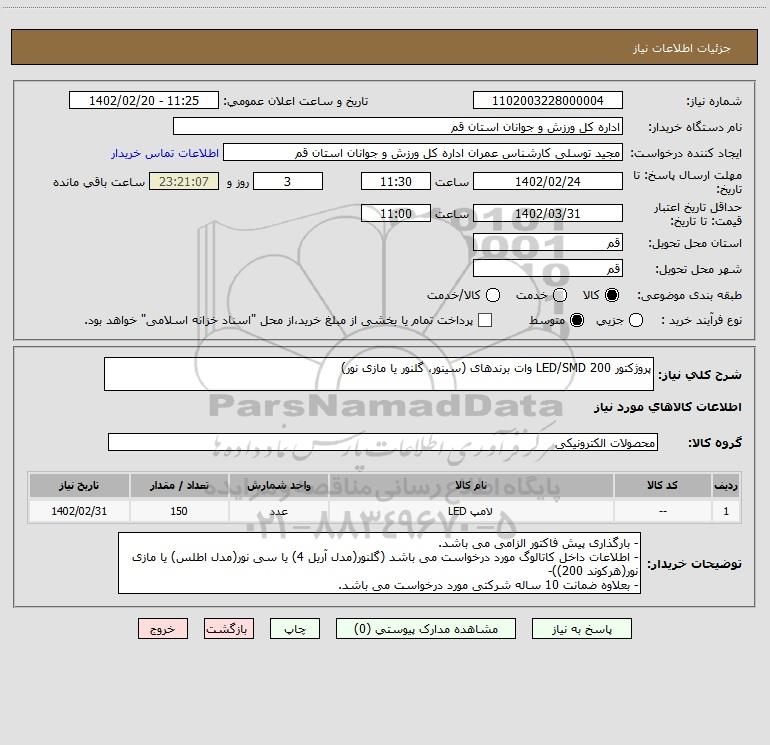The image size is (770, 745).
Task: Click the price validity date 1402/03/31
Action: [548, 214]
